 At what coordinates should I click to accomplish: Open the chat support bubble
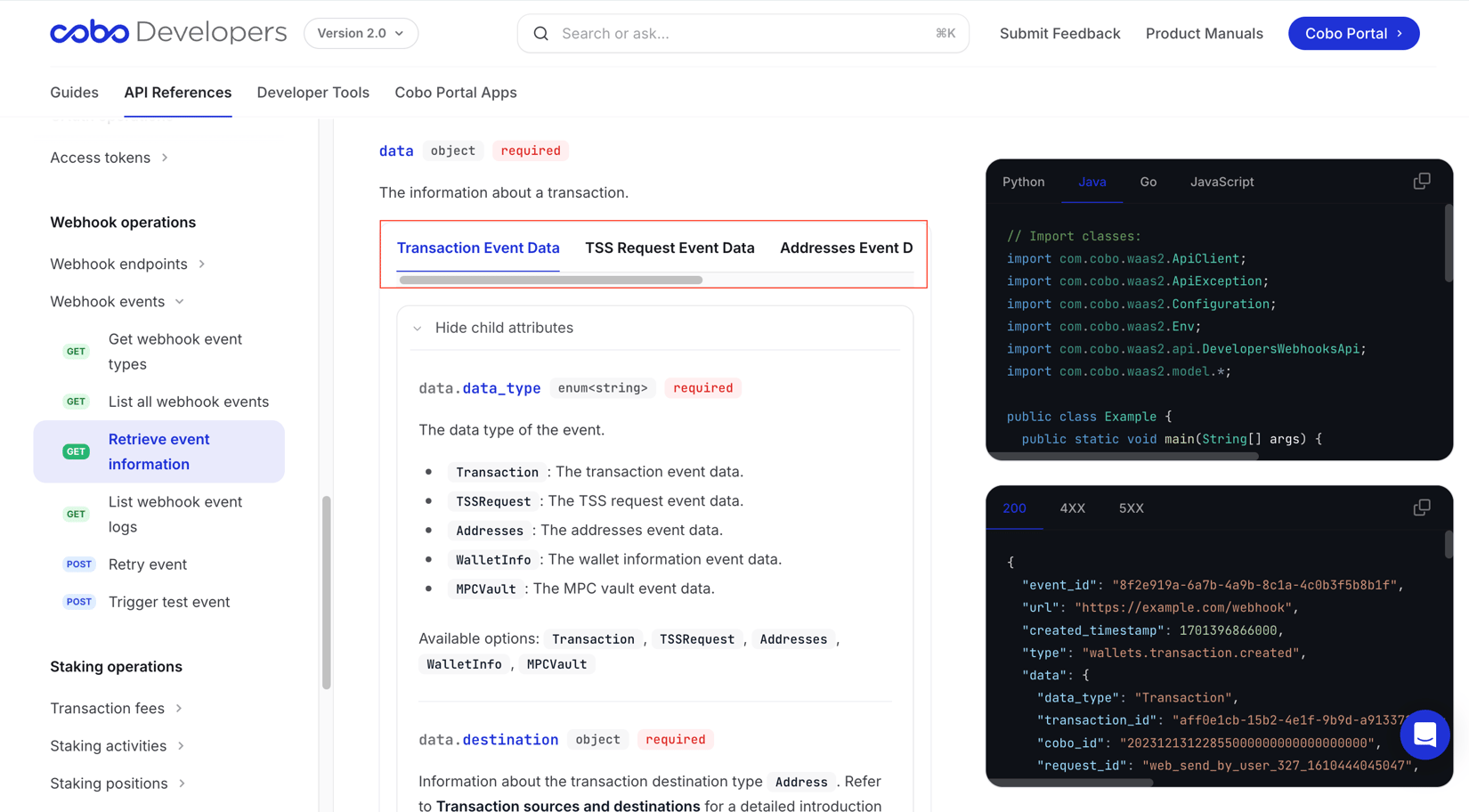pos(1424,735)
